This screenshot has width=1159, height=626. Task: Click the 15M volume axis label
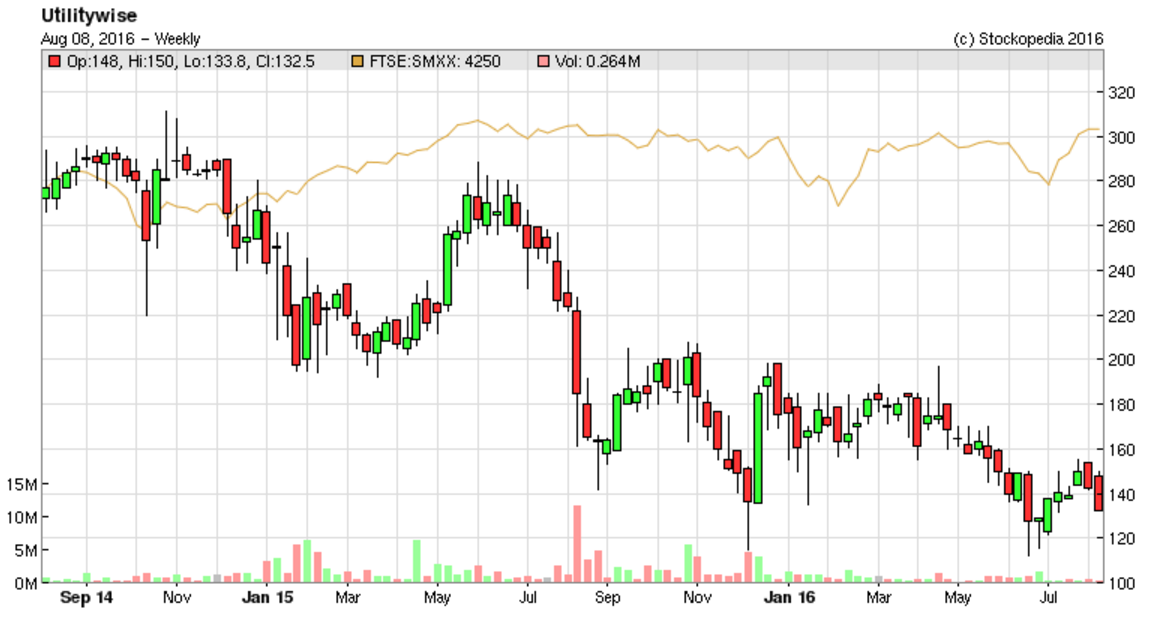[22, 485]
